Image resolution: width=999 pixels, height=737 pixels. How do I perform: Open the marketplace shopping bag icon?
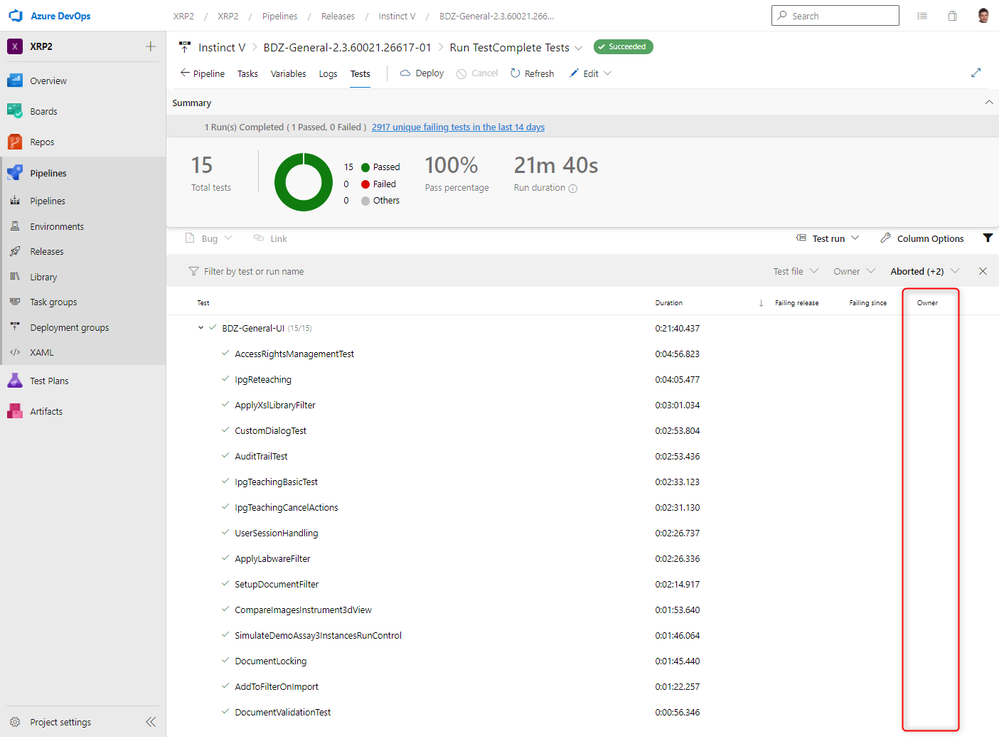(x=952, y=16)
